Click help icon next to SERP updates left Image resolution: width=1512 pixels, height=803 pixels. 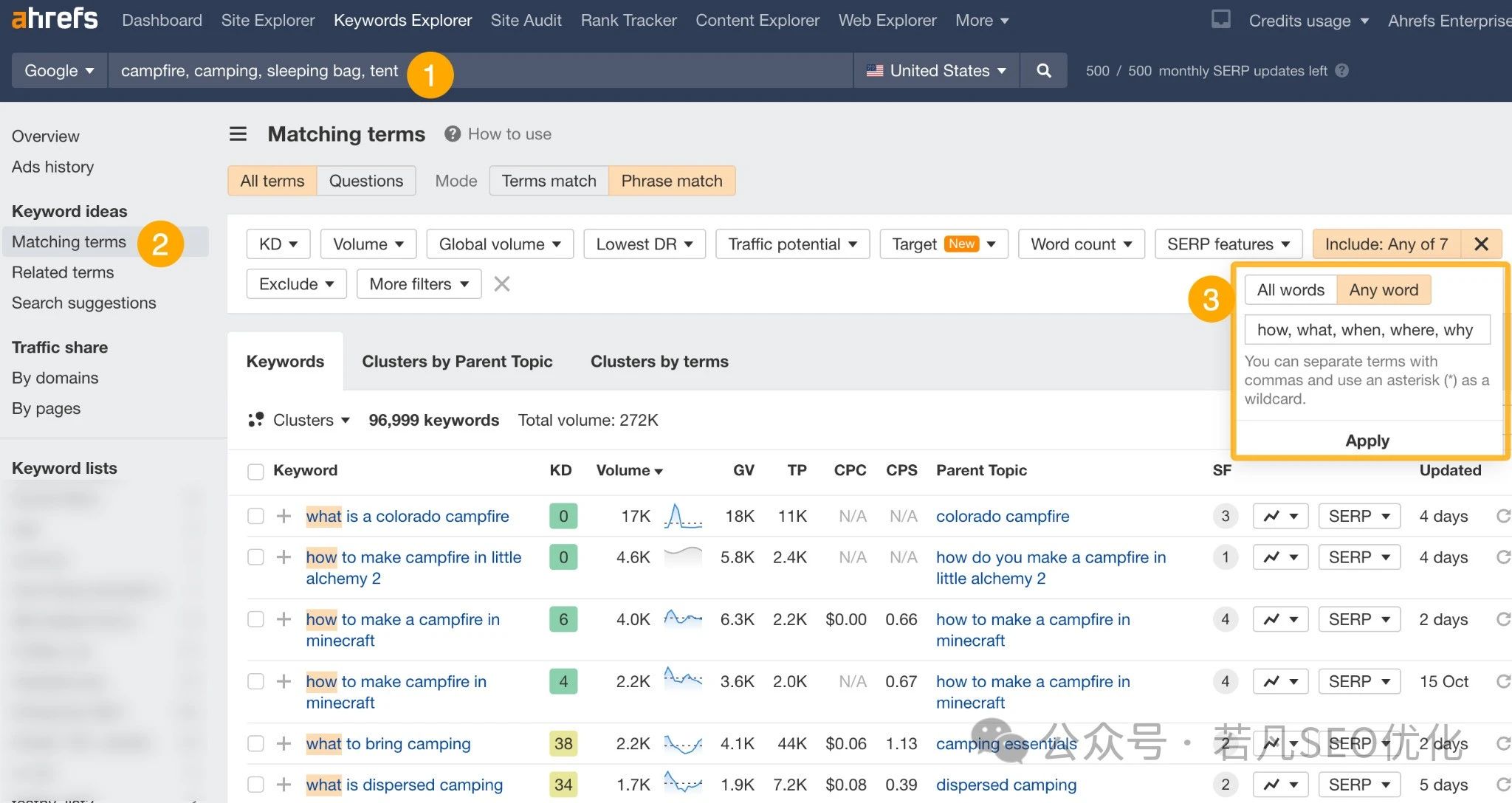pos(1342,71)
